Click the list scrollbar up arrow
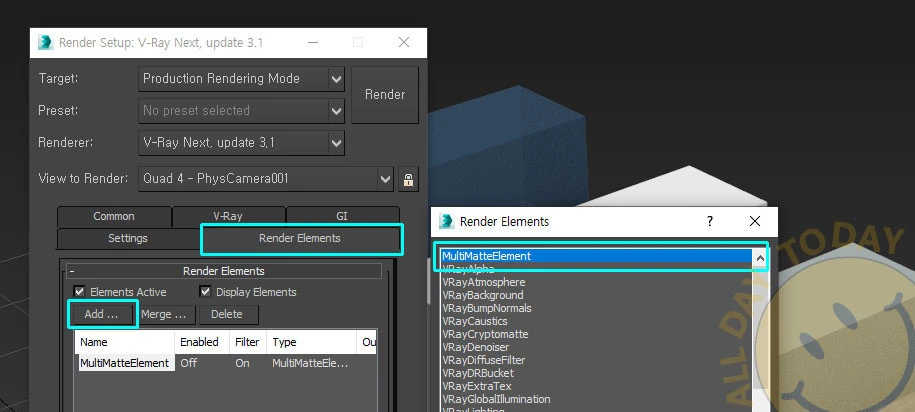The width and height of the screenshot is (915, 412). [x=760, y=259]
